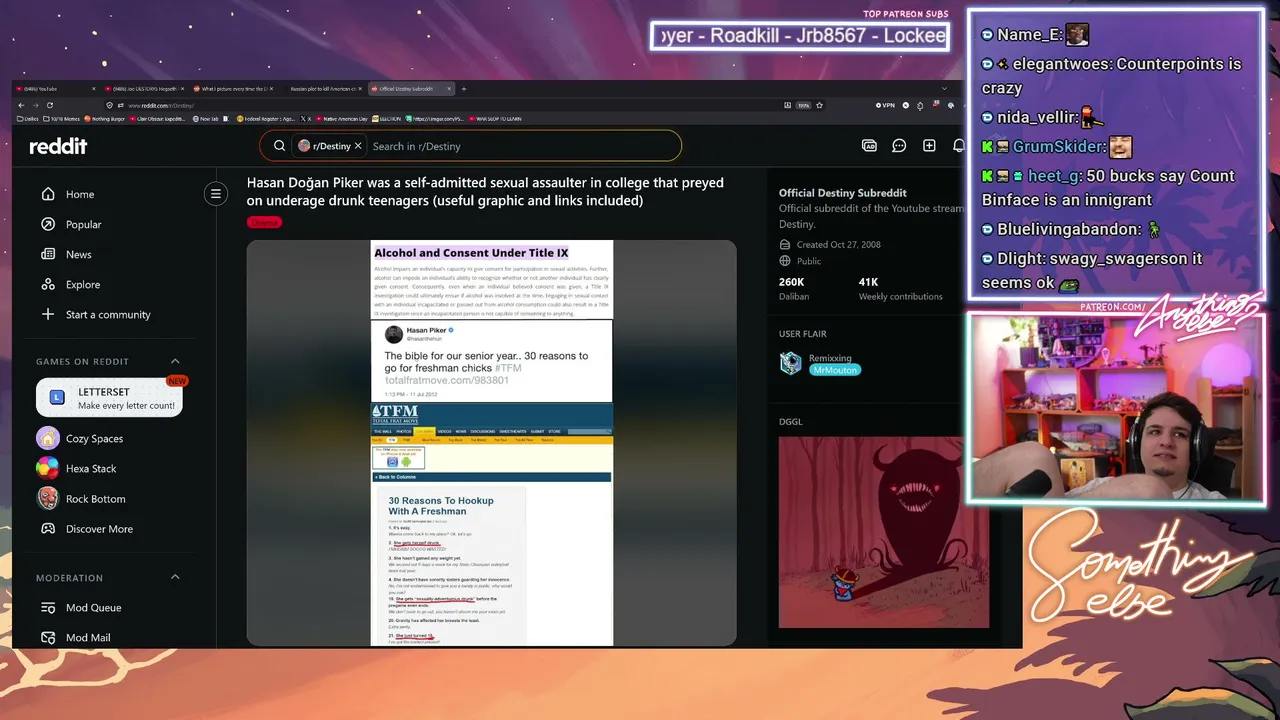The image size is (1280, 720).
Task: Open the LETTERSET game card
Action: (109, 398)
